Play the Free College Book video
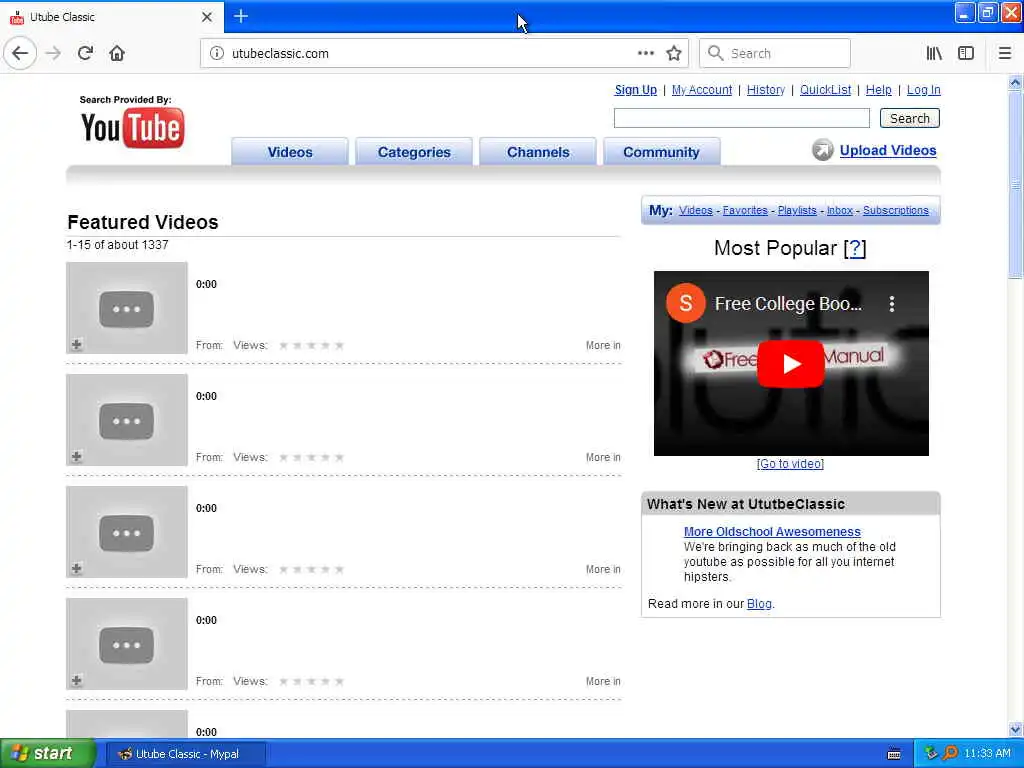 pyautogui.click(x=791, y=364)
